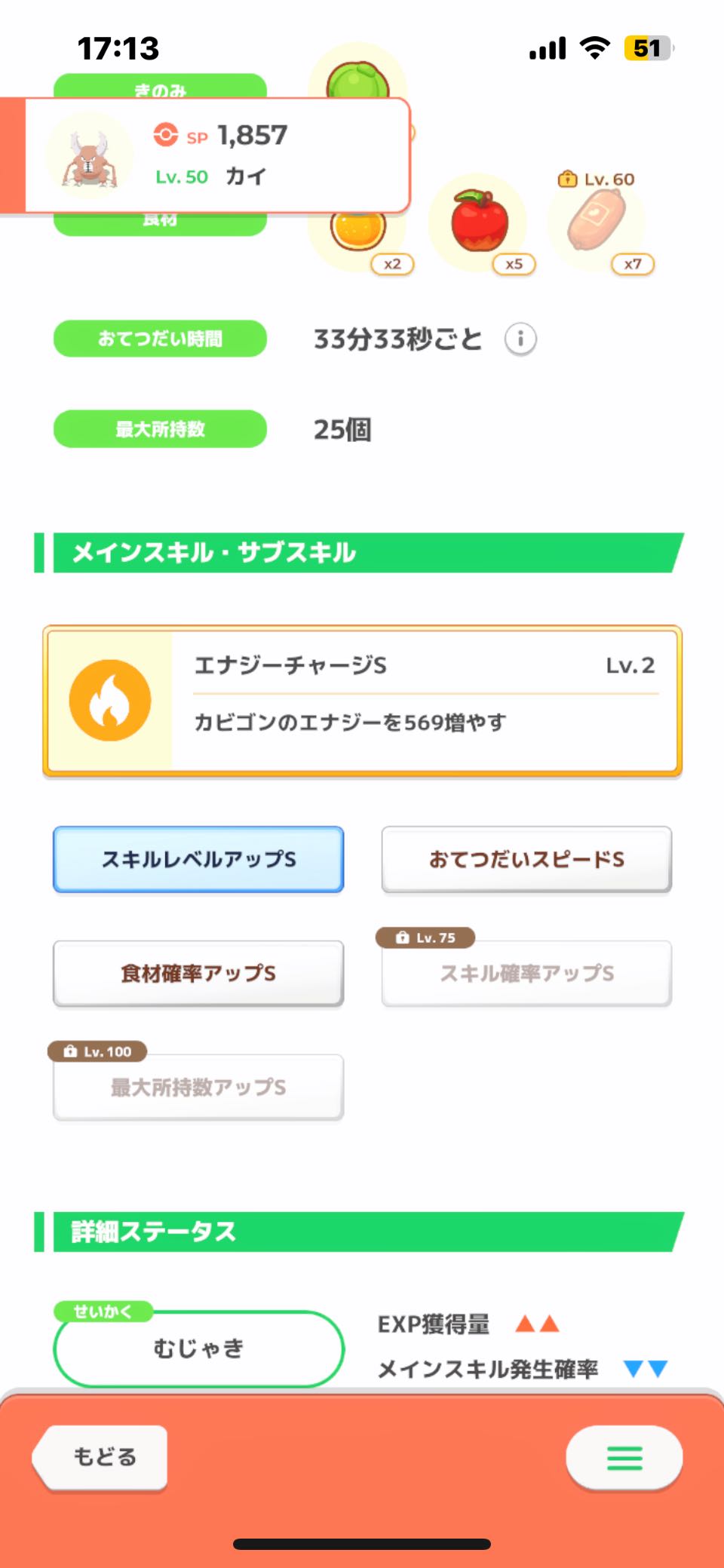Tap locked 最大所持数アップS sub skill

[x=198, y=1087]
